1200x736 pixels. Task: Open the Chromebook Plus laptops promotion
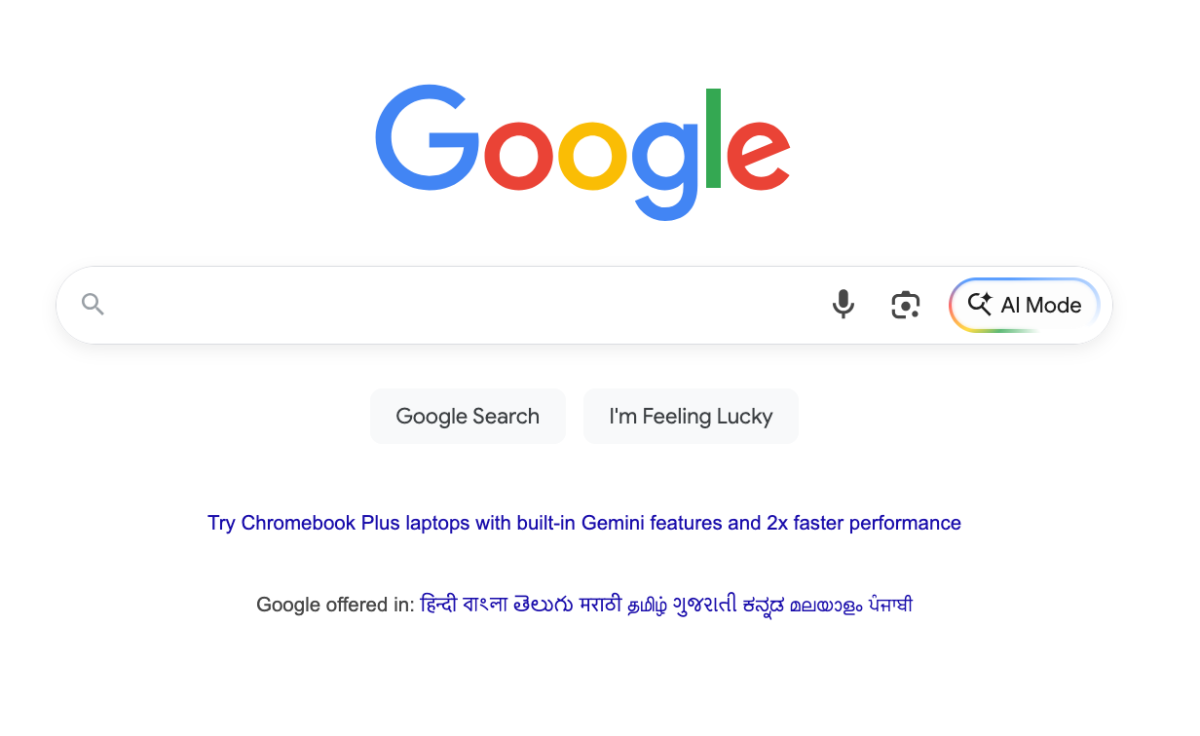tap(582, 522)
